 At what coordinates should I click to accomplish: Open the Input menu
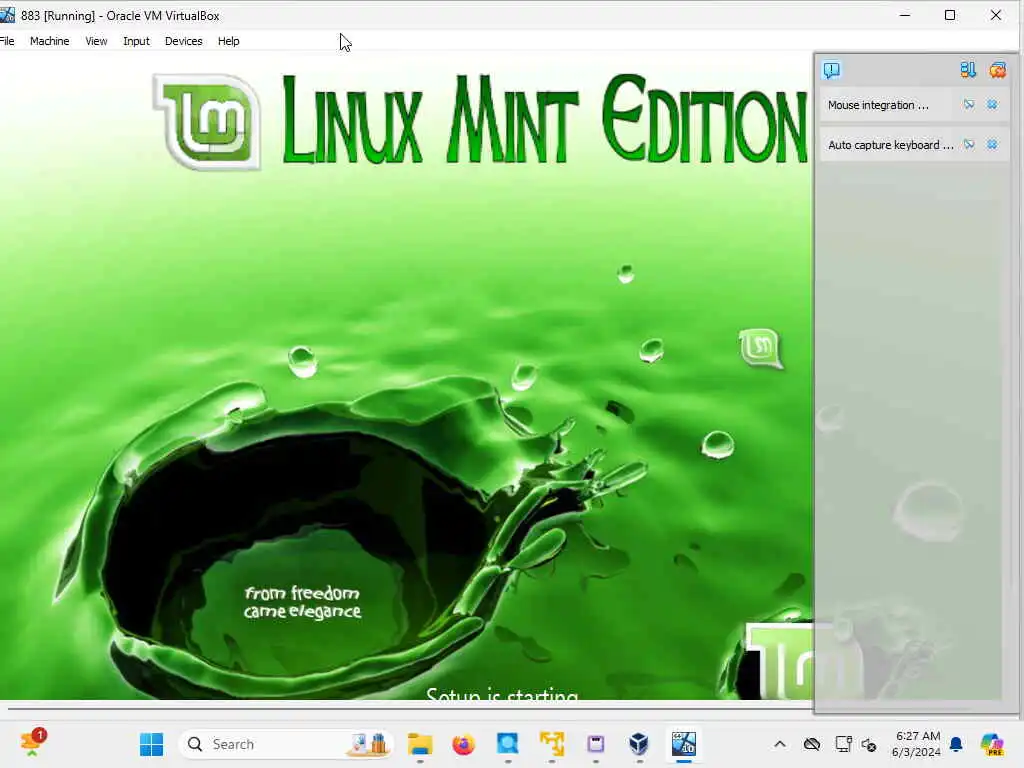(136, 41)
